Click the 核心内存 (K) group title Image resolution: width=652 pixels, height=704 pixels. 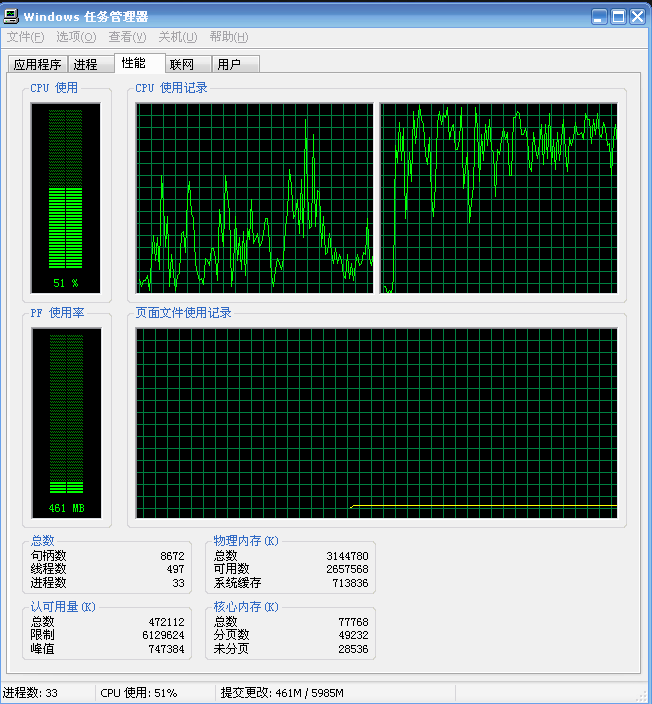point(246,607)
